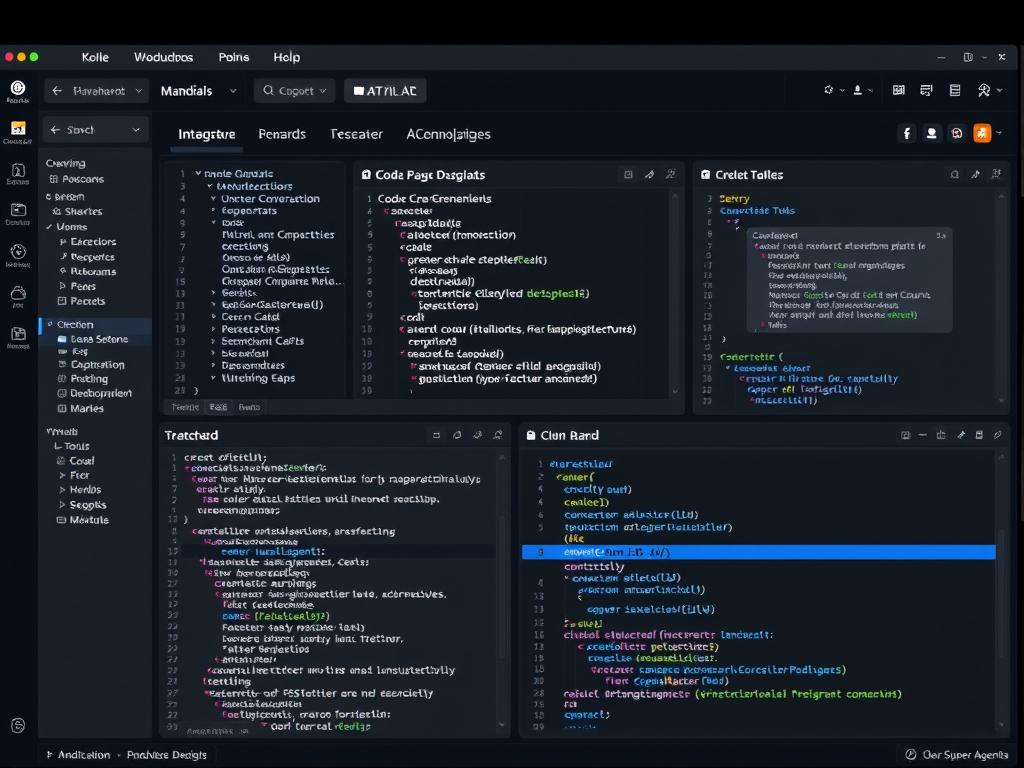This screenshot has height=768, width=1024.
Task: Click the topmost circular icon in left rail
Action: pyautogui.click(x=18, y=88)
